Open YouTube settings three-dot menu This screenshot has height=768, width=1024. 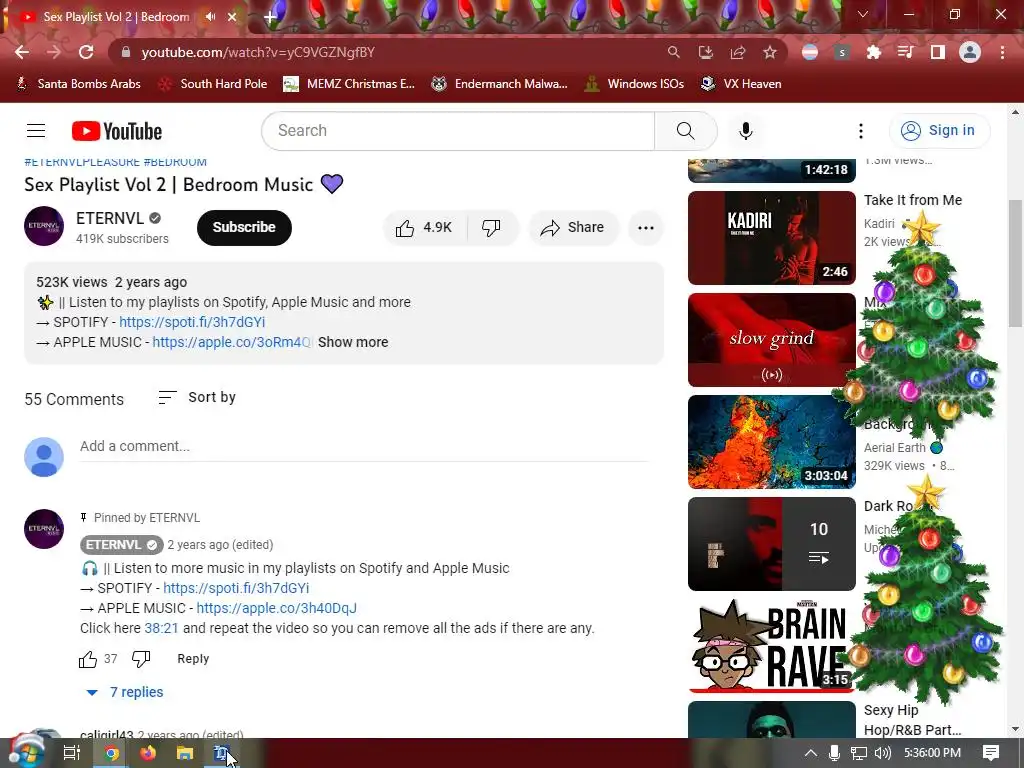point(861,131)
